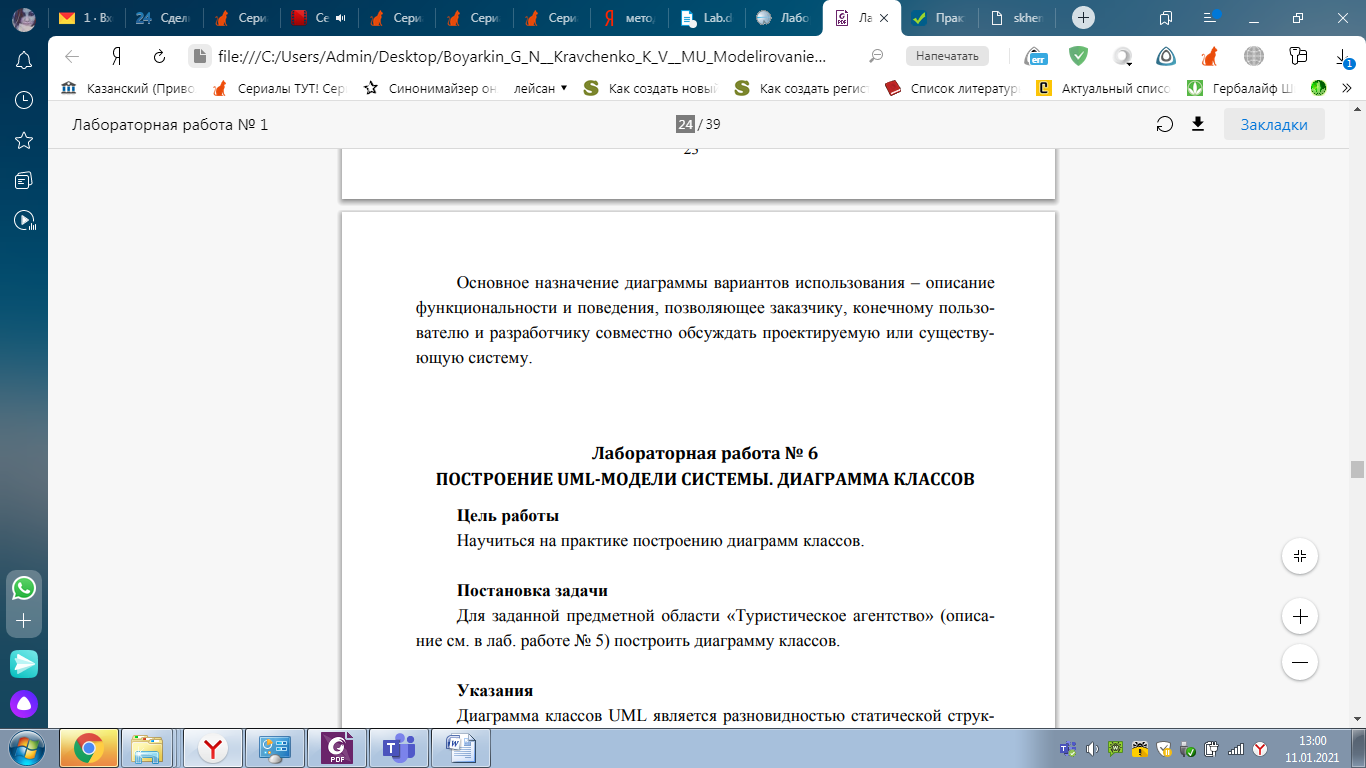Open Yandex browser main menu
This screenshot has width=1366, height=768.
tap(1211, 17)
